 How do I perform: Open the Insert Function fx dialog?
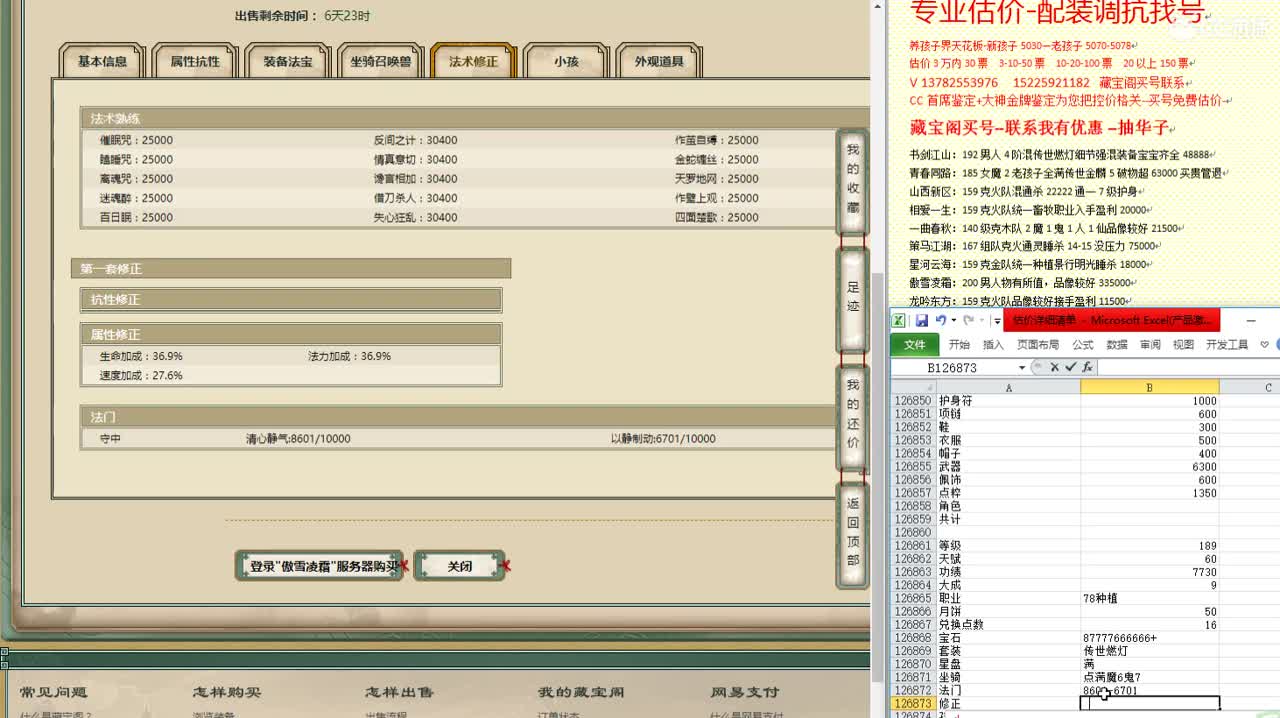click(x=1087, y=367)
